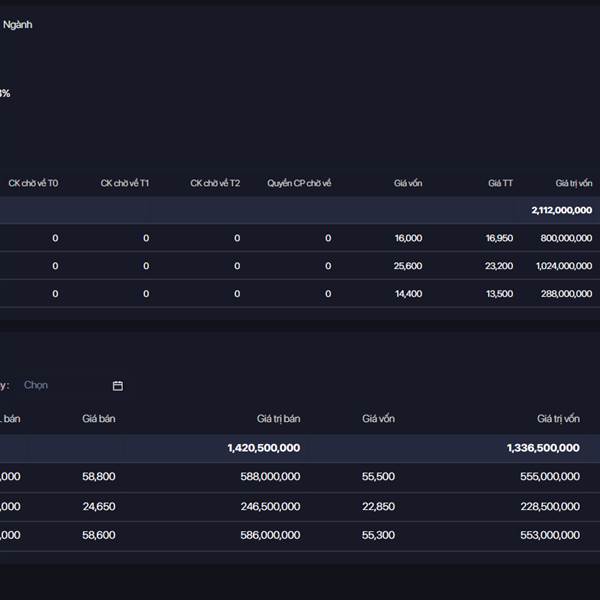Click the 'Giá TT' column header

coord(500,183)
